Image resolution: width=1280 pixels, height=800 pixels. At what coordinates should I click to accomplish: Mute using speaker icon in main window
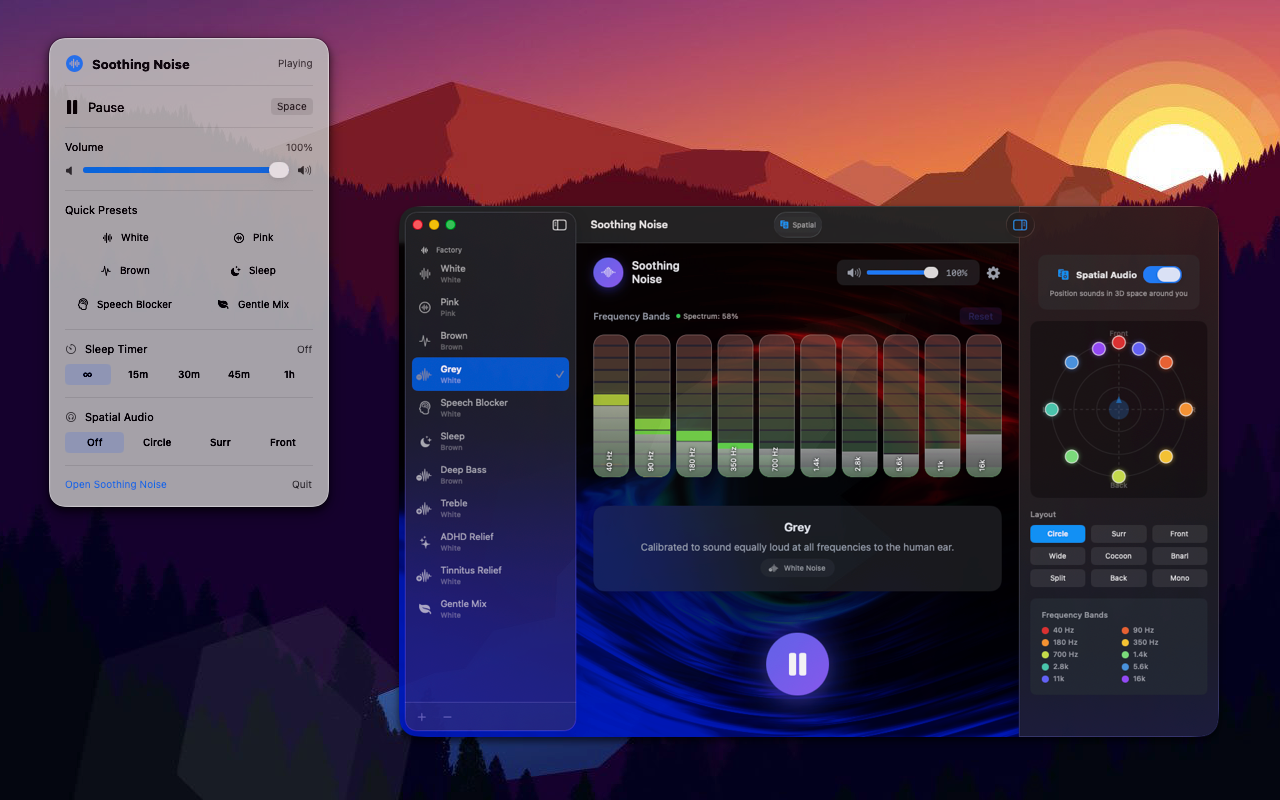coord(853,273)
